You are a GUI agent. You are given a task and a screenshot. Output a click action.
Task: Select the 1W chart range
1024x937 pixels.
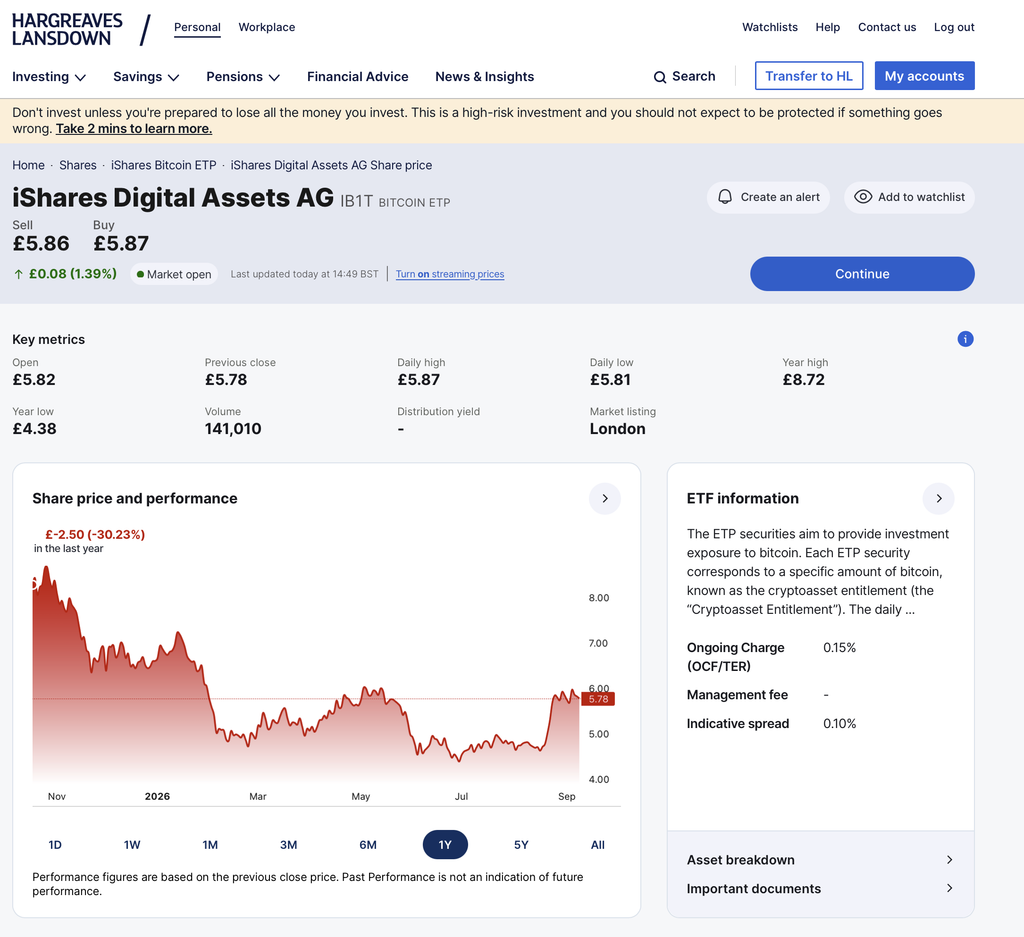(132, 845)
